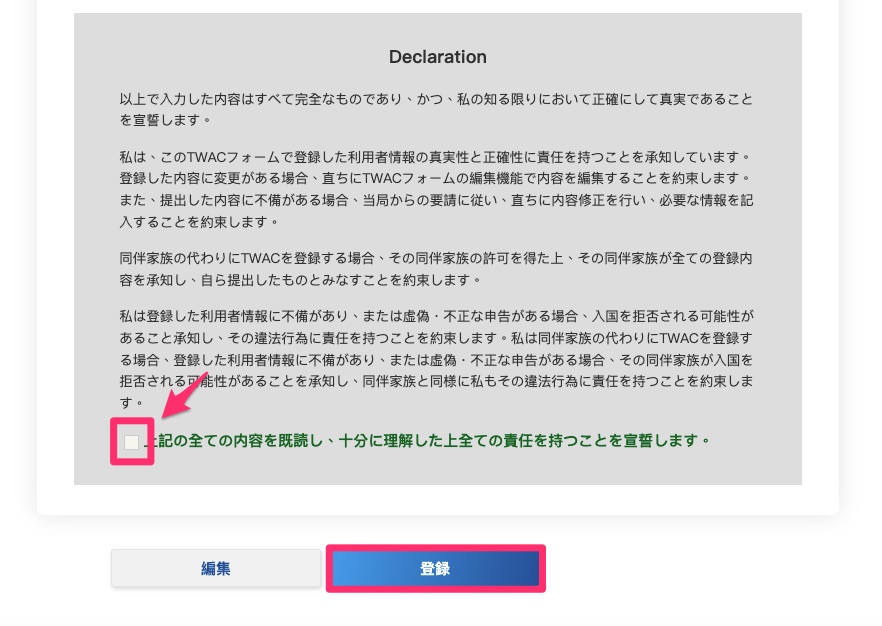882x626 pixels.
Task: Click the 編集 edit button
Action: coord(216,568)
